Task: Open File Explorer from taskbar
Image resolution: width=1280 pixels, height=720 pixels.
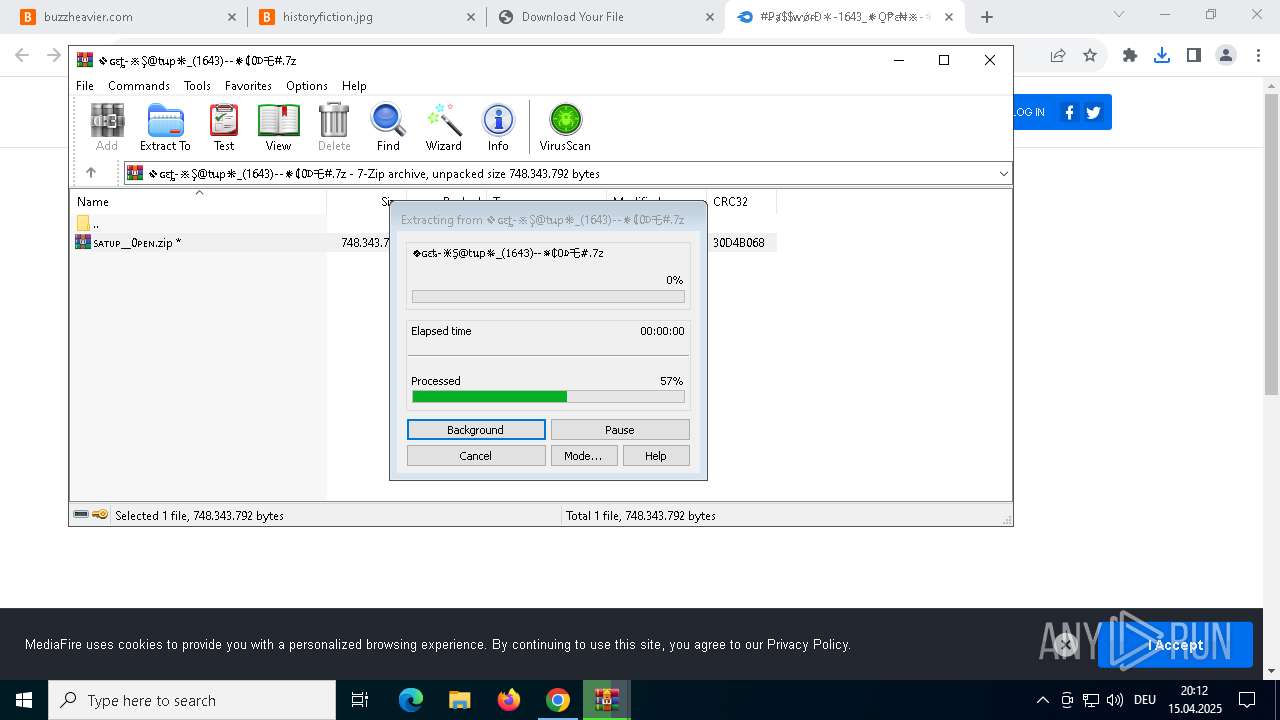Action: [460, 700]
